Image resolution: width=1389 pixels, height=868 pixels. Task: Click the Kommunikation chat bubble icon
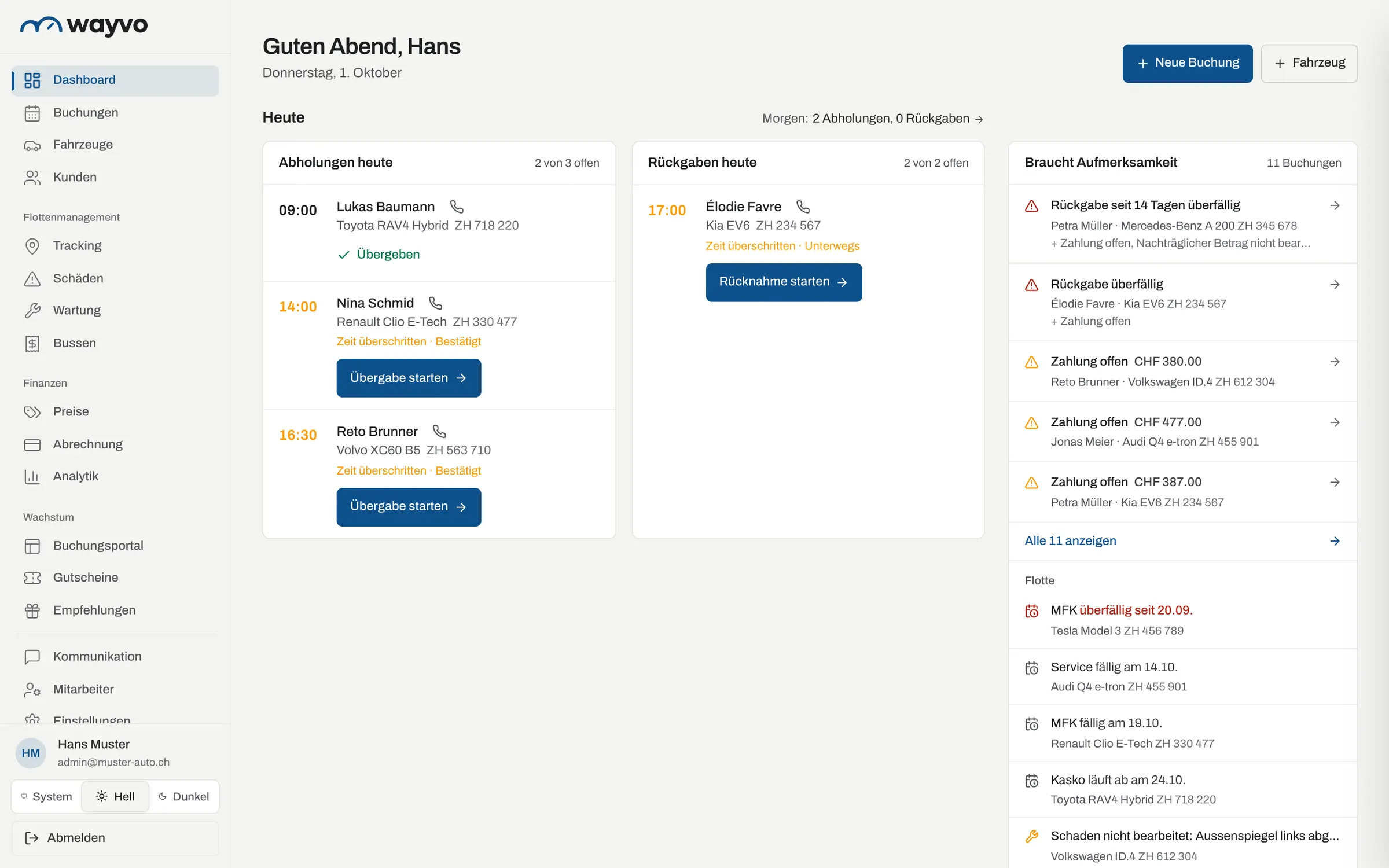32,657
